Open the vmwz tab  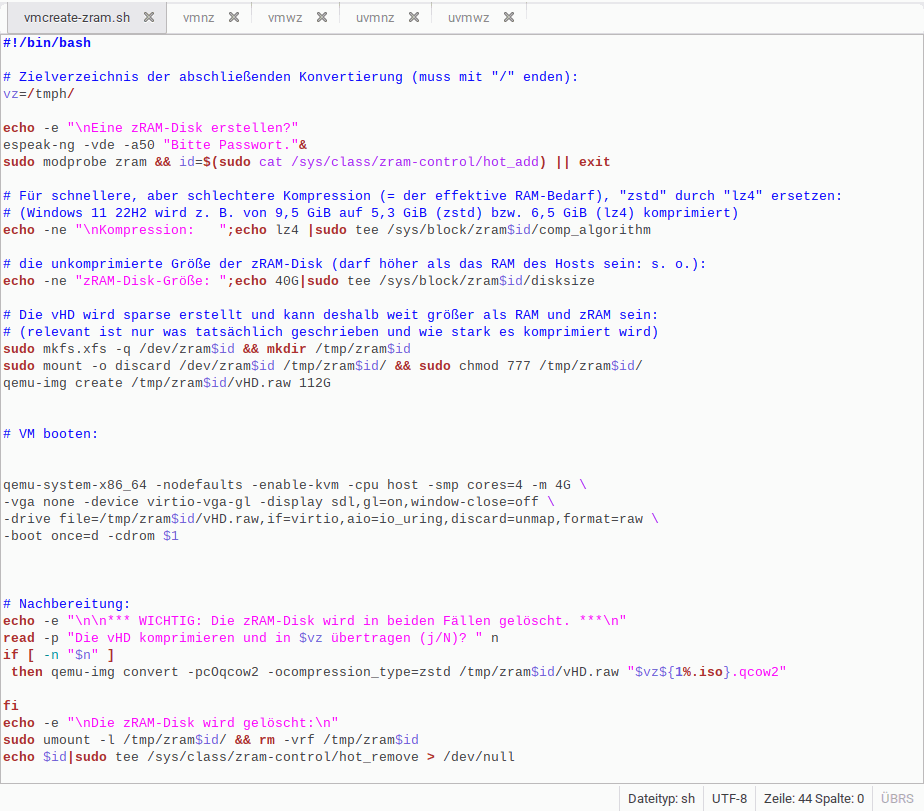pos(285,18)
